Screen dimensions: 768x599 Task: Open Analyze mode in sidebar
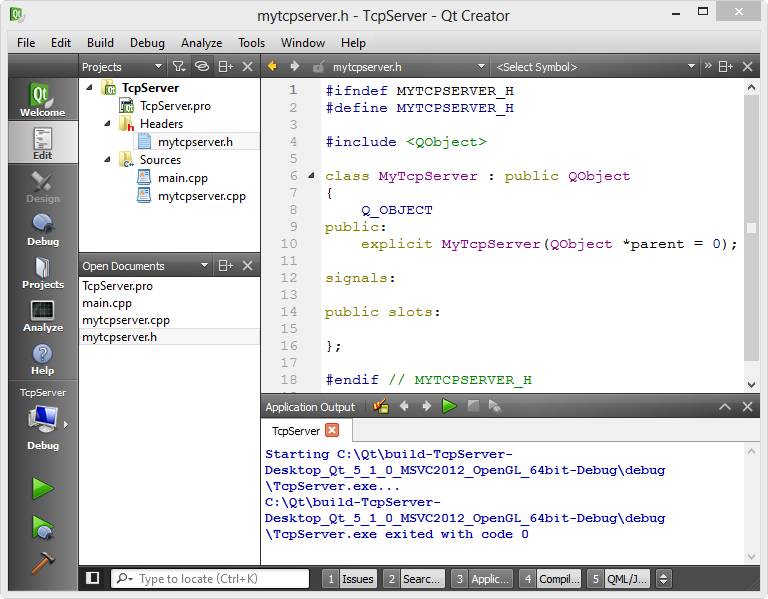pos(43,315)
